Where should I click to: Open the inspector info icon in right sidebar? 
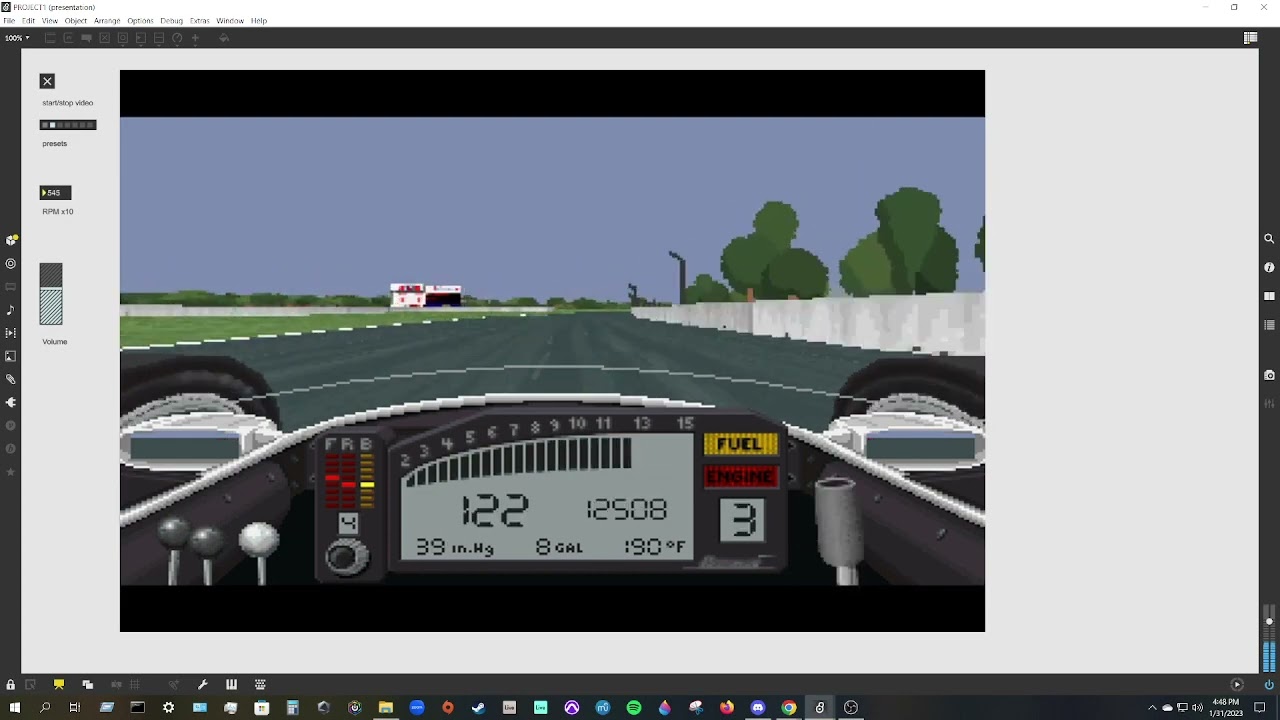(x=1269, y=267)
